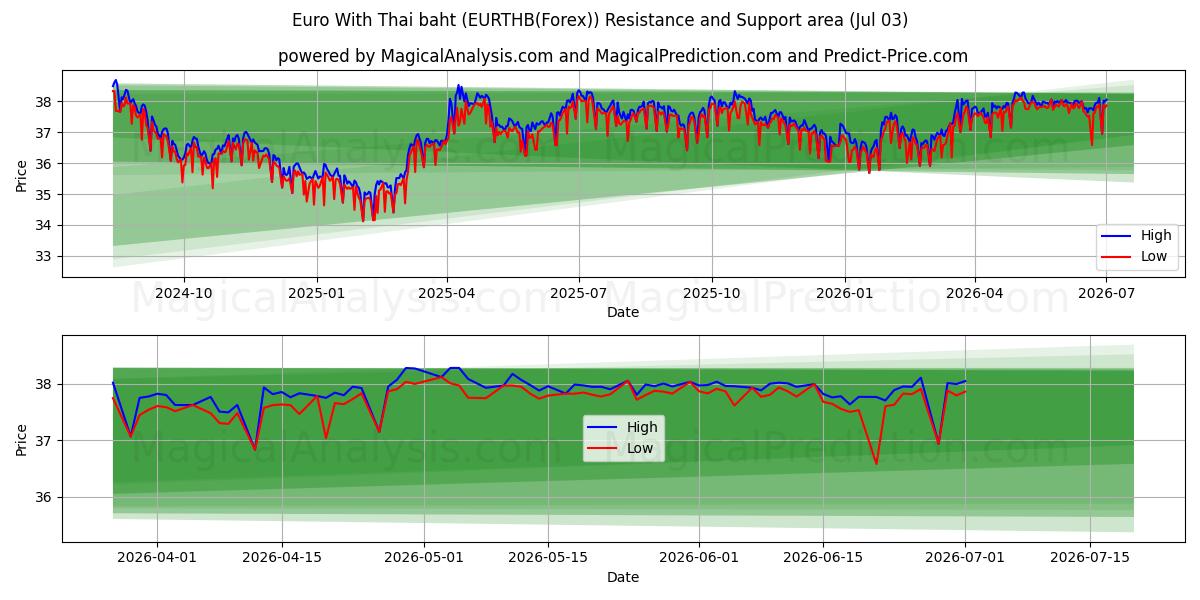This screenshot has width=1200, height=600.
Task: Click the 2026-01 date tick label
Action: click(x=845, y=294)
